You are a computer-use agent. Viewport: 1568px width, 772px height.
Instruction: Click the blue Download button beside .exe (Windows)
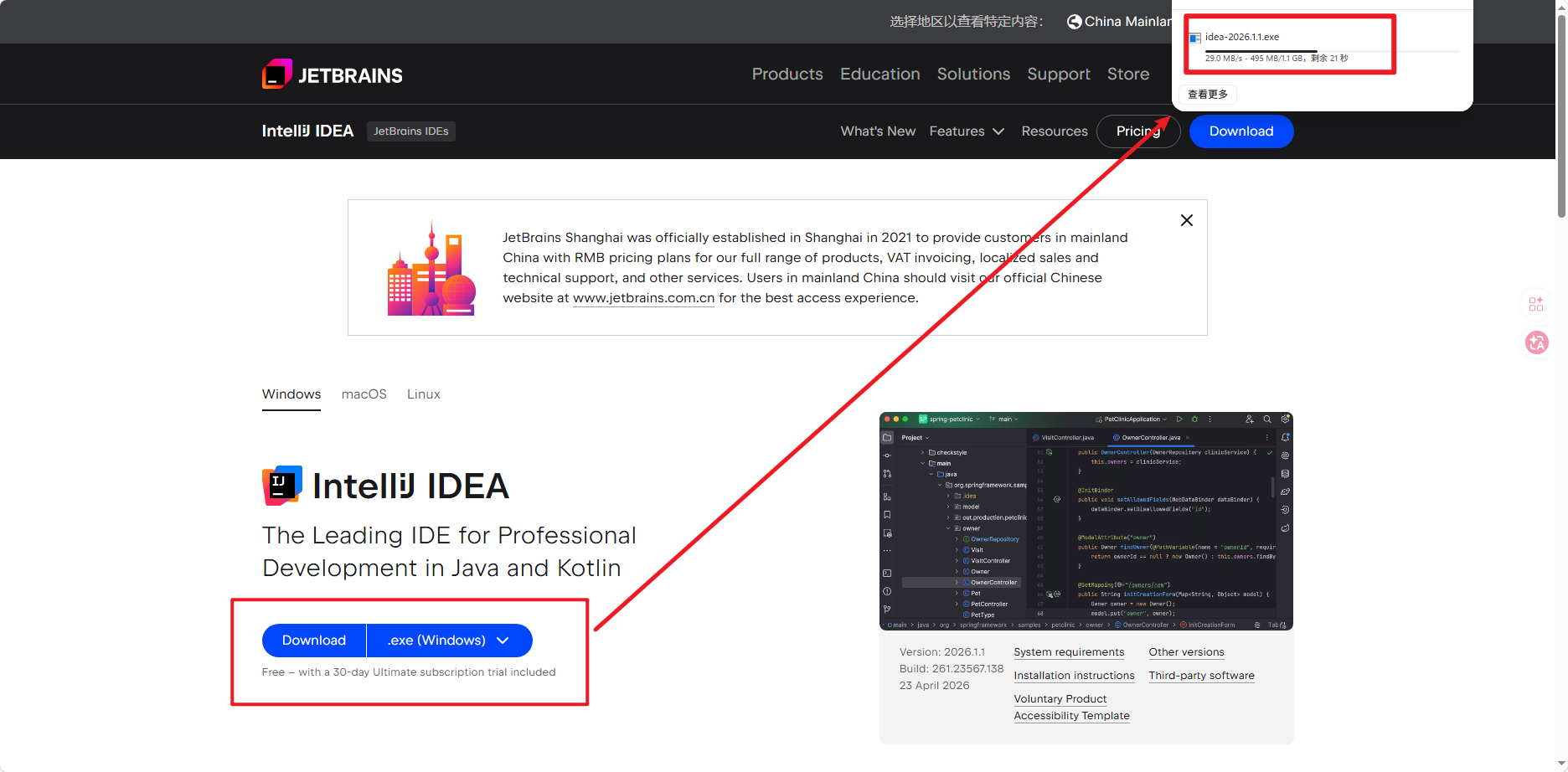coord(314,641)
